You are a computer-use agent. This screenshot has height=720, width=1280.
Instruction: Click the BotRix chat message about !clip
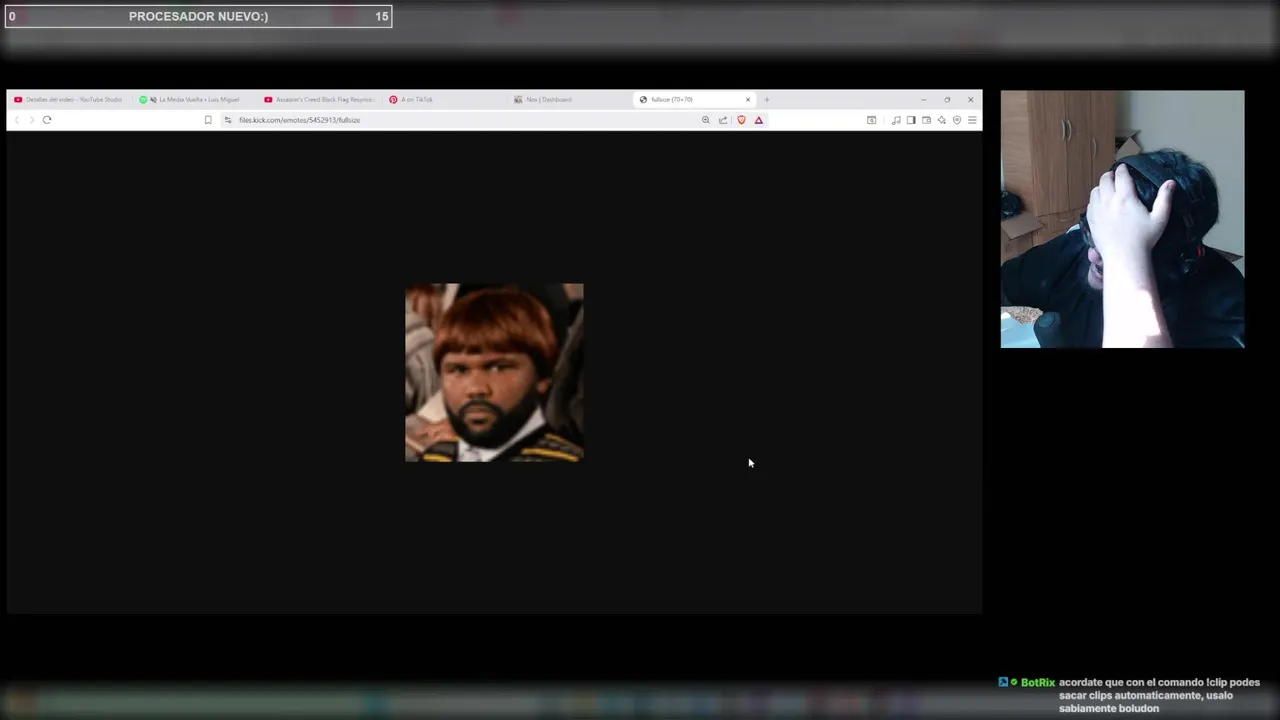1159,695
